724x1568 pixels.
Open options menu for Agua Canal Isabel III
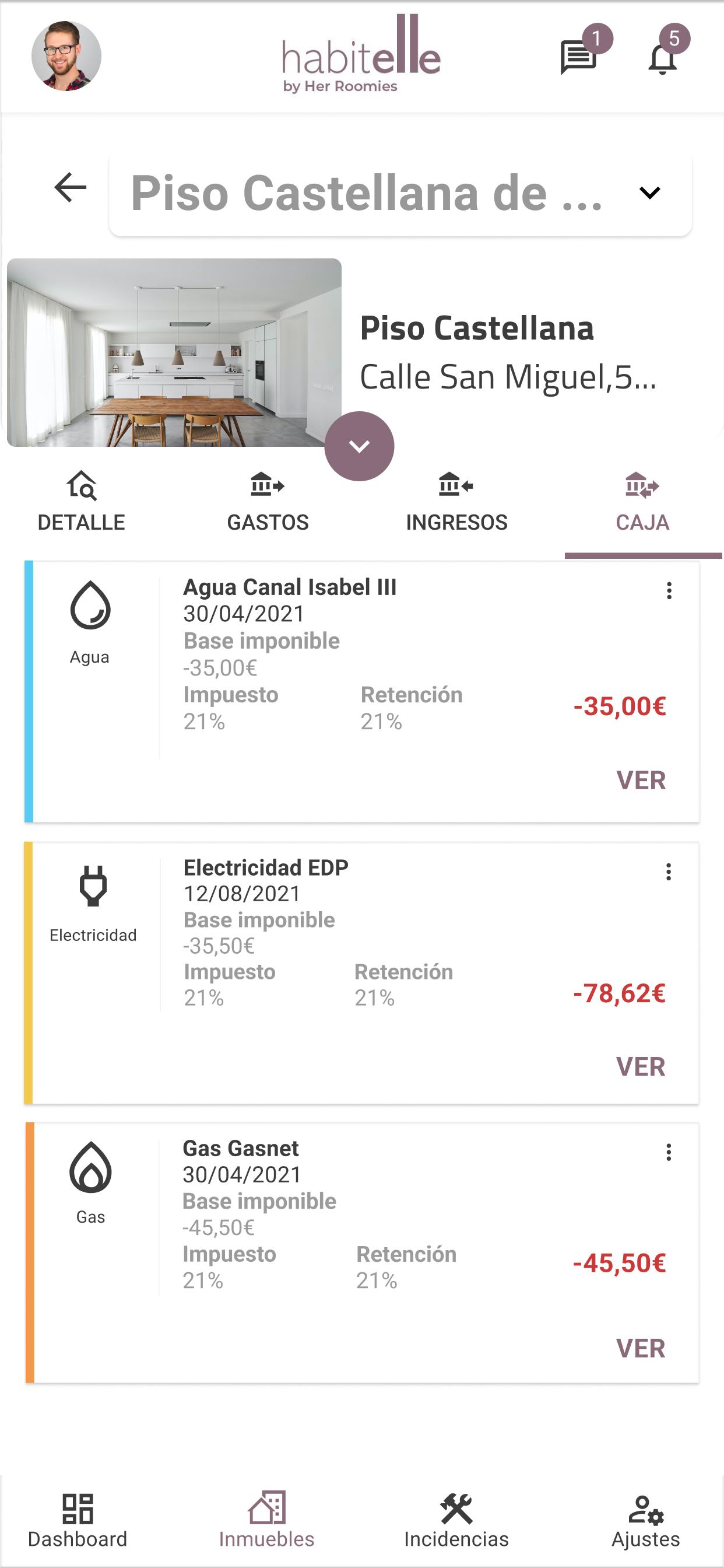point(669,590)
